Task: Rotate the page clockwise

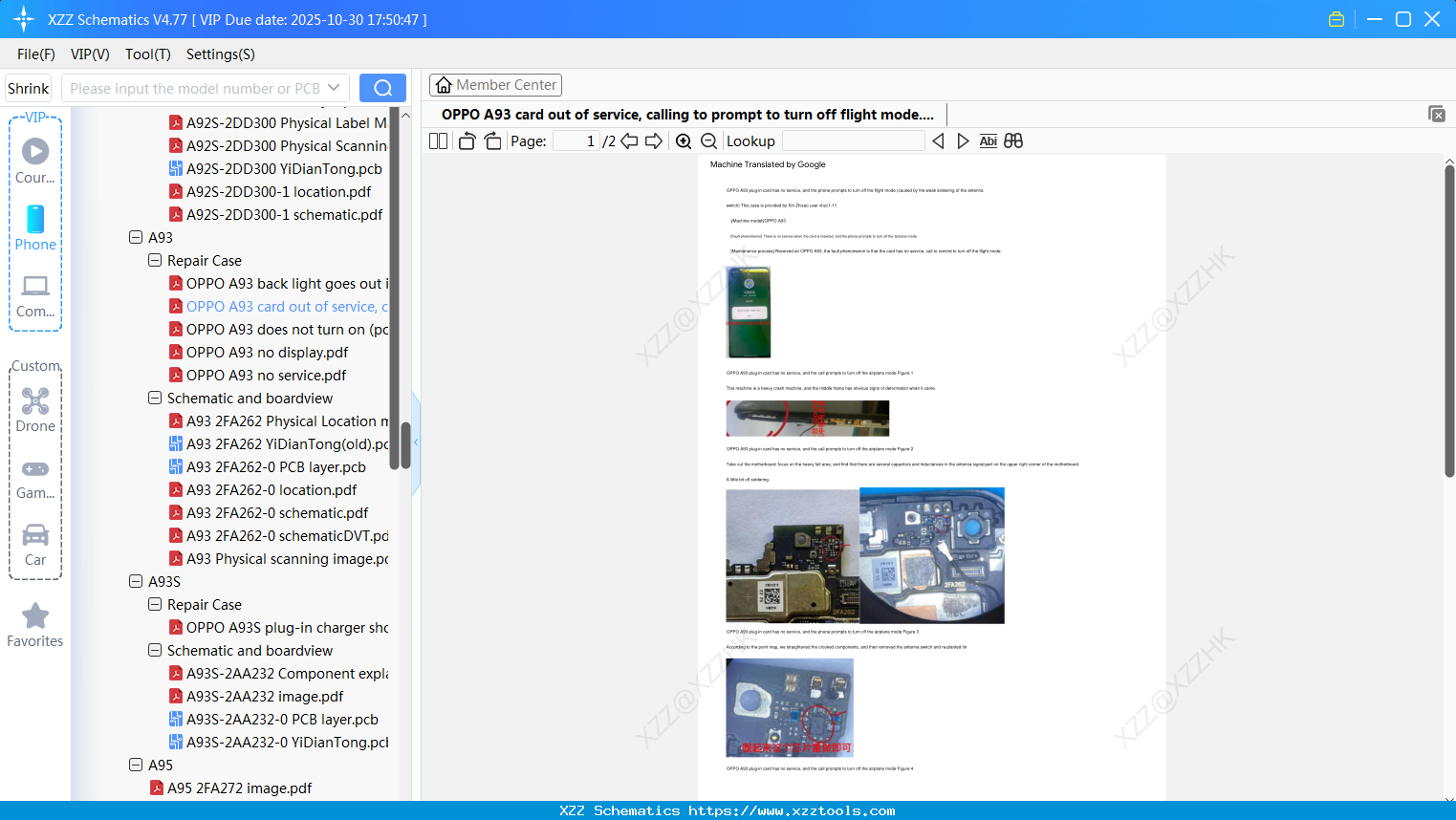Action: (492, 140)
